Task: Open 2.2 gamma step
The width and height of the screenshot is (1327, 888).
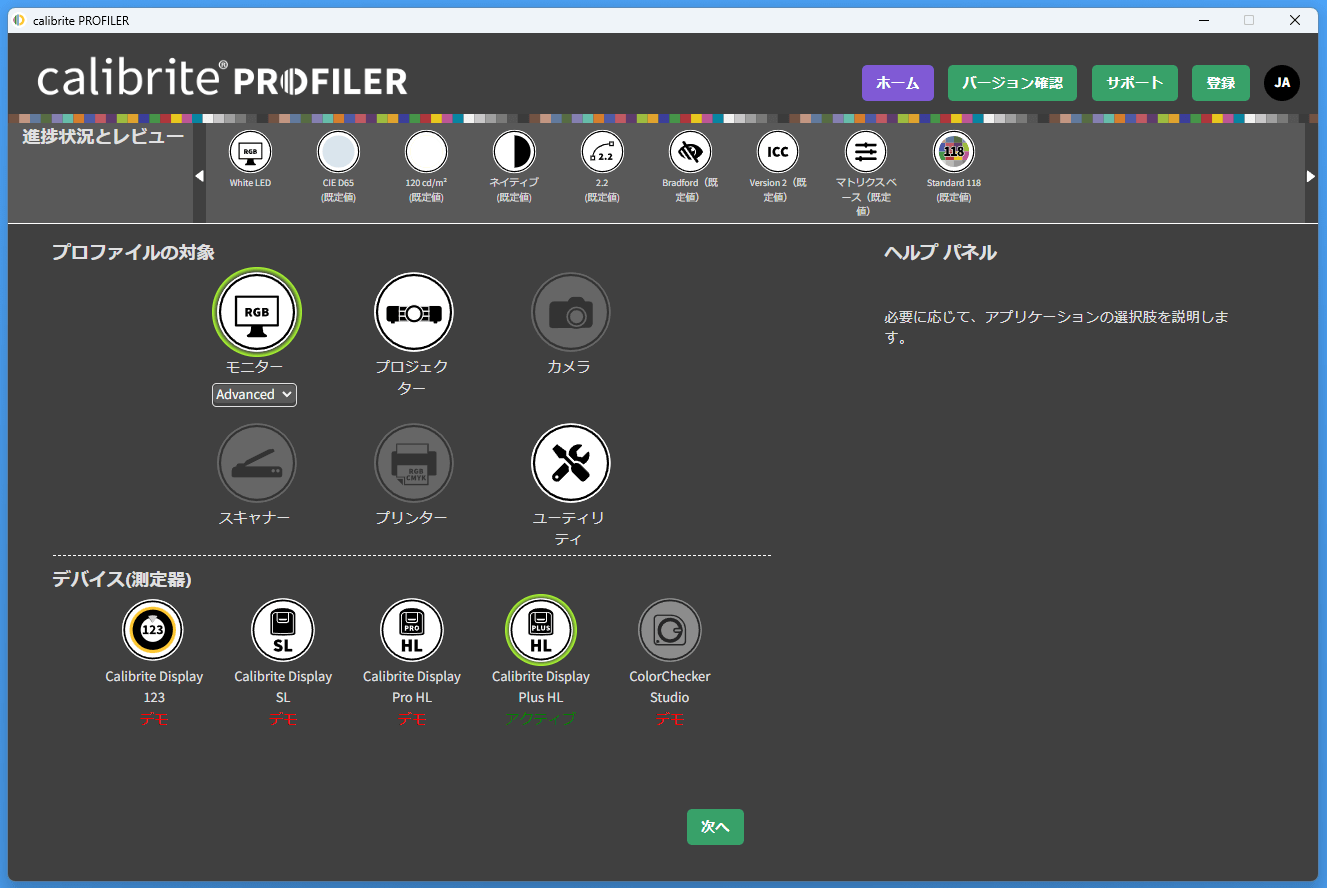Action: tap(602, 153)
